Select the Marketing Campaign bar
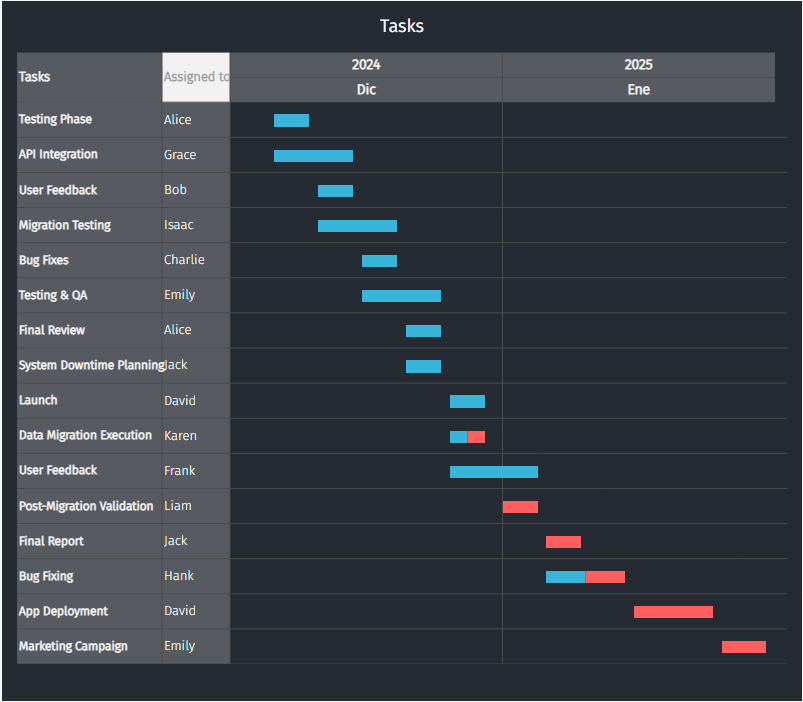Viewport: 803px width, 702px height. [x=744, y=647]
